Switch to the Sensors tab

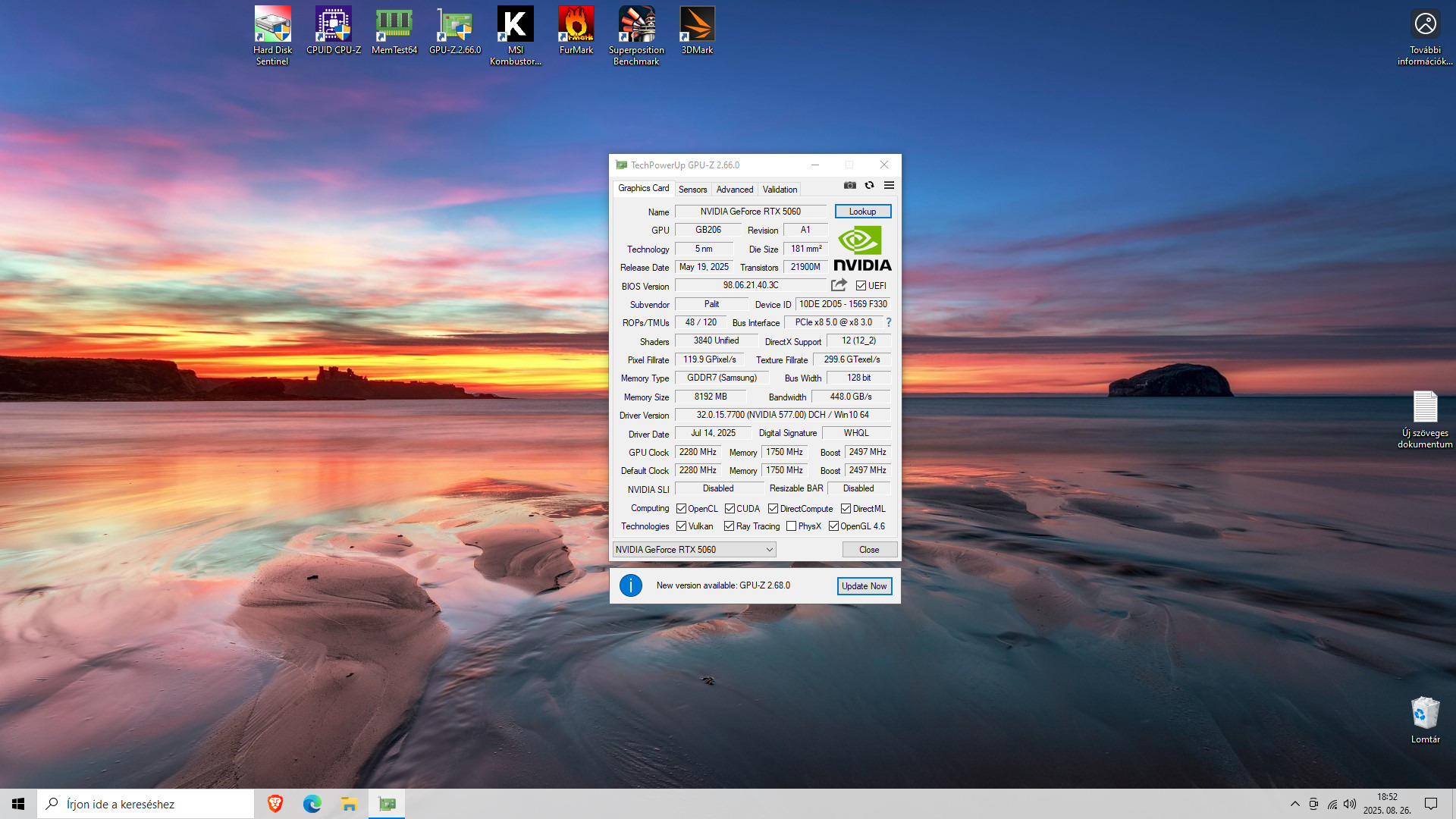click(692, 190)
